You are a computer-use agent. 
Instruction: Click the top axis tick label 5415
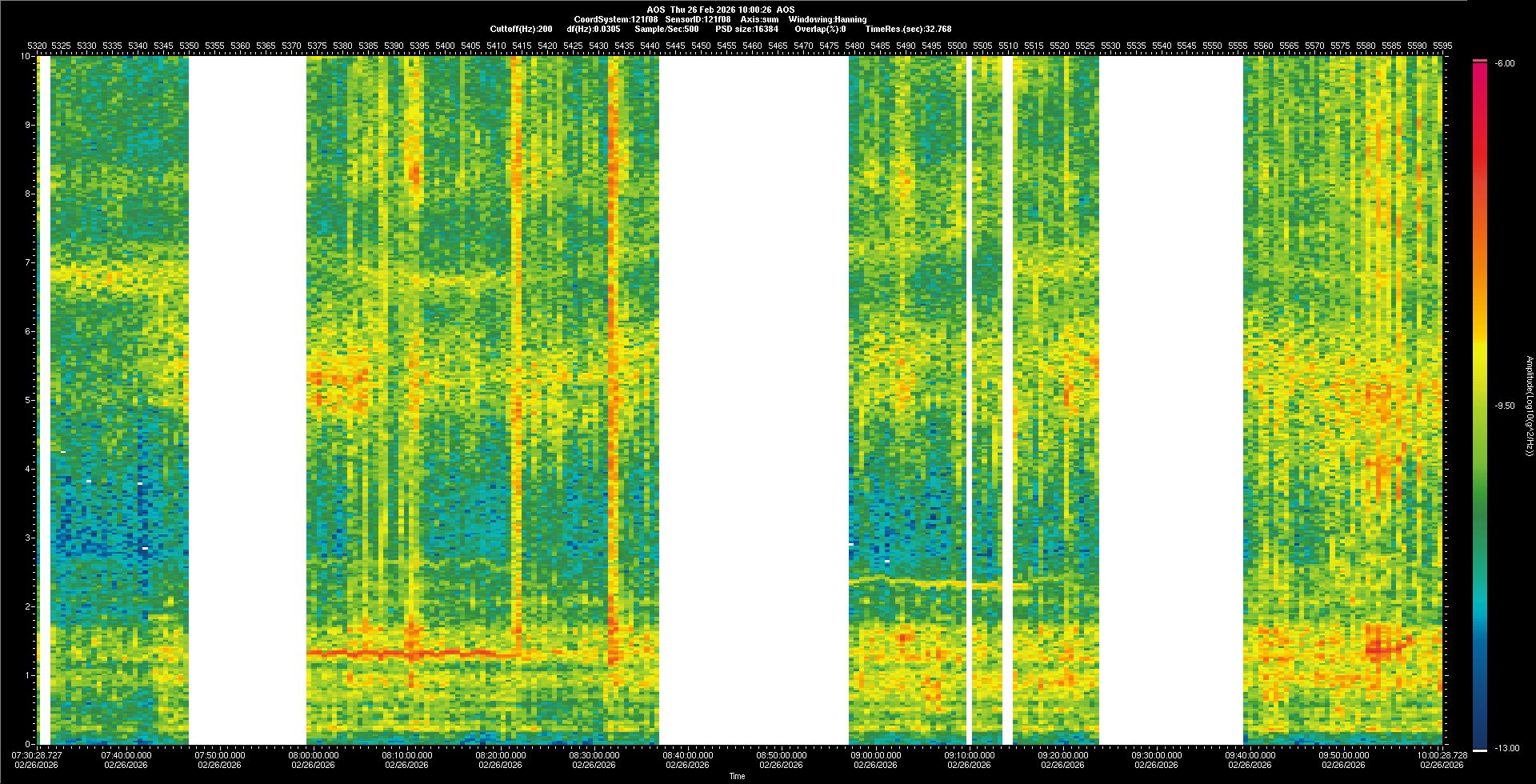tap(522, 46)
